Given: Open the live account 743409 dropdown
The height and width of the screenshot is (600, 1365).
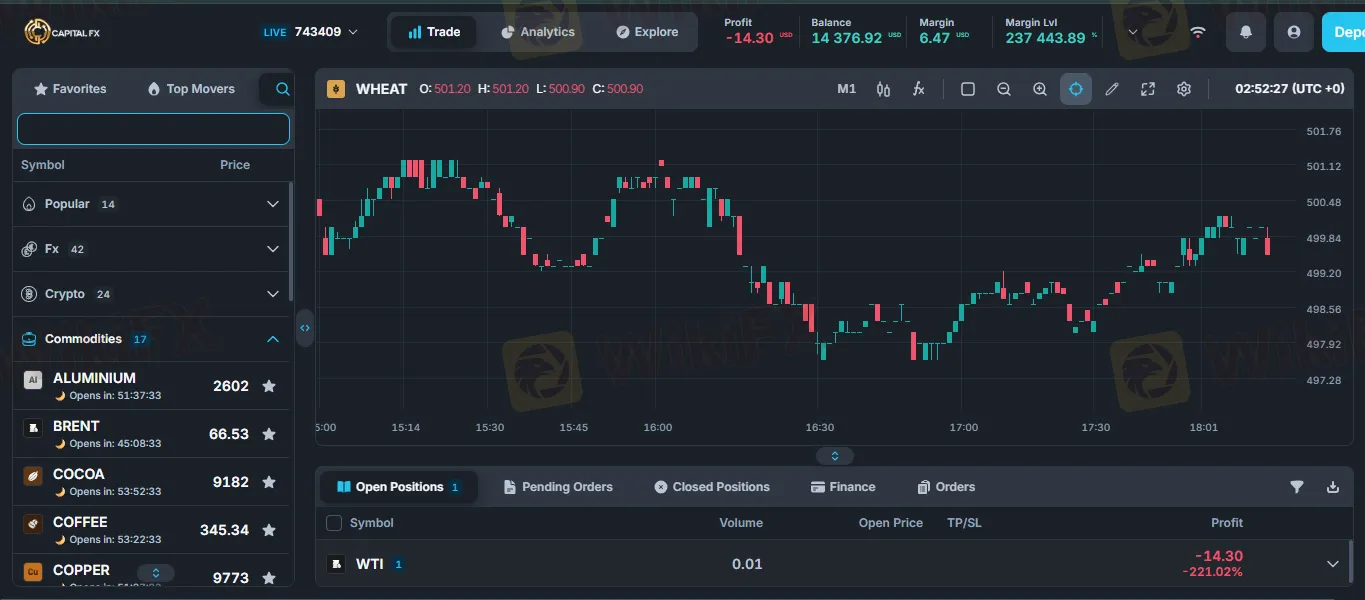Looking at the screenshot, I should [x=310, y=32].
